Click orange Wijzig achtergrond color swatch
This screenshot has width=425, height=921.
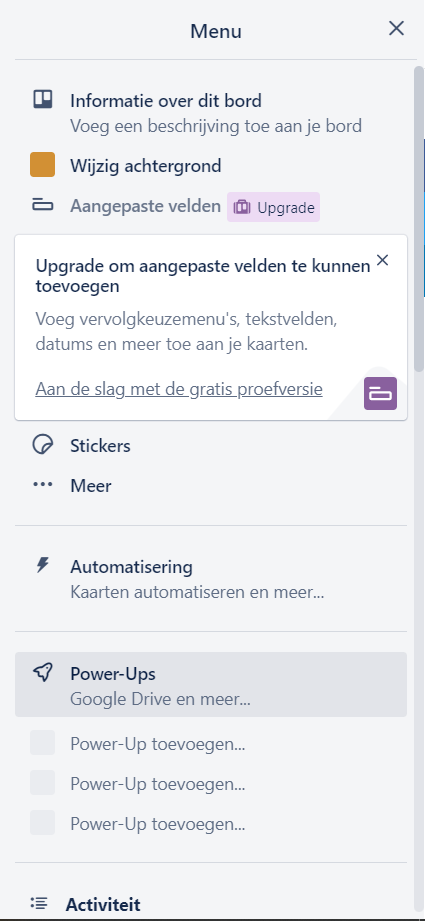[x=42, y=164]
